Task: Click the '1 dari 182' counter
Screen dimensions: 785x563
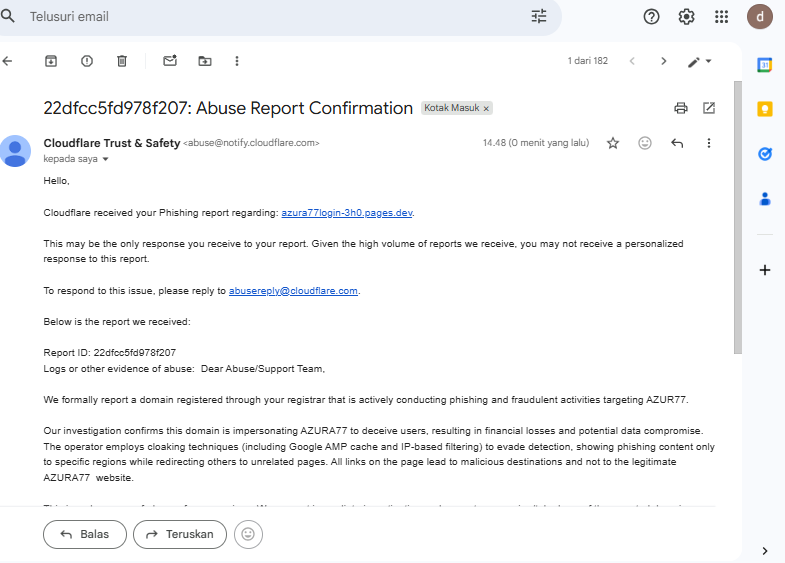Action: tap(588, 61)
